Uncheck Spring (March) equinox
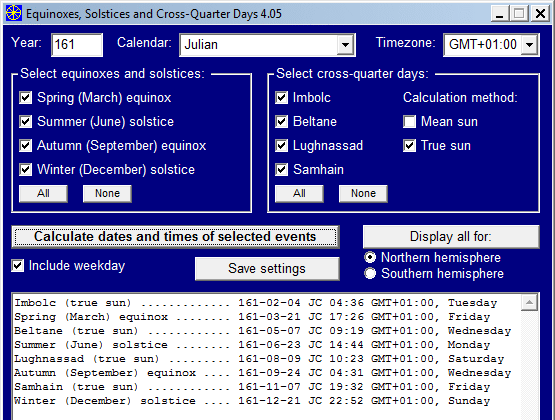The image size is (555, 420). pyautogui.click(x=25, y=98)
